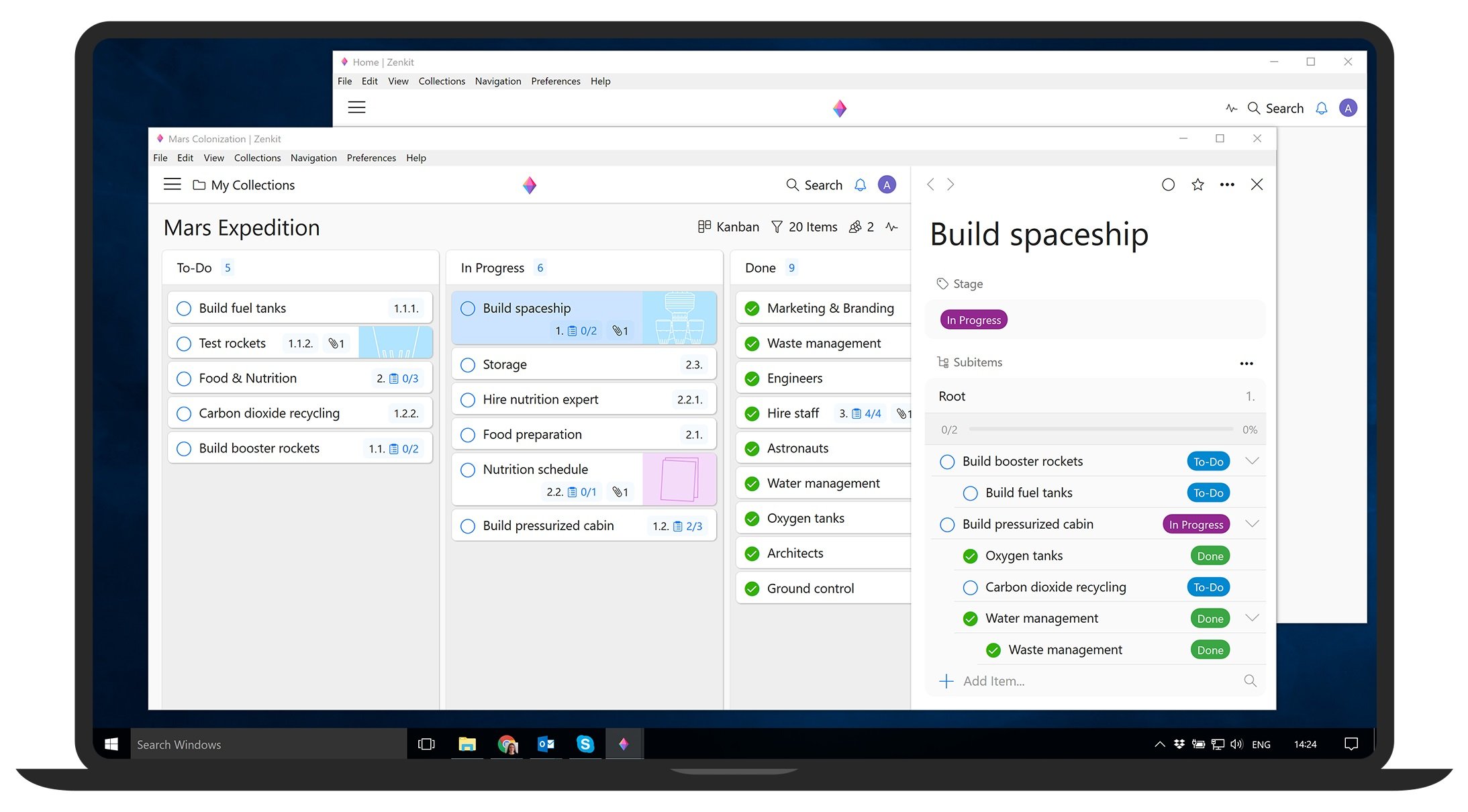Viewport: 1468px width, 812px height.
Task: Click the notification bell in Mars Colonization window
Action: [x=860, y=185]
